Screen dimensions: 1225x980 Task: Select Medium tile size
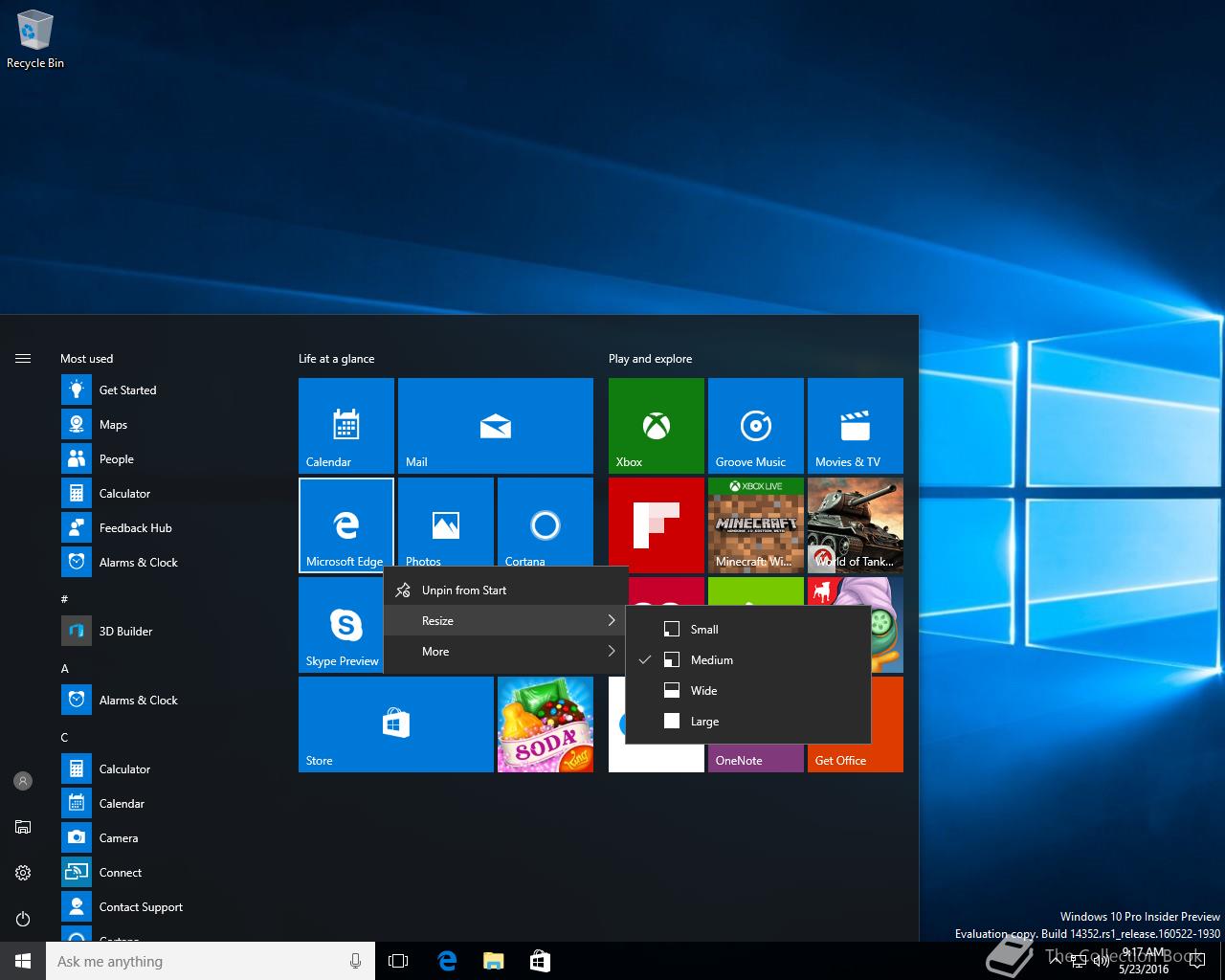click(748, 660)
